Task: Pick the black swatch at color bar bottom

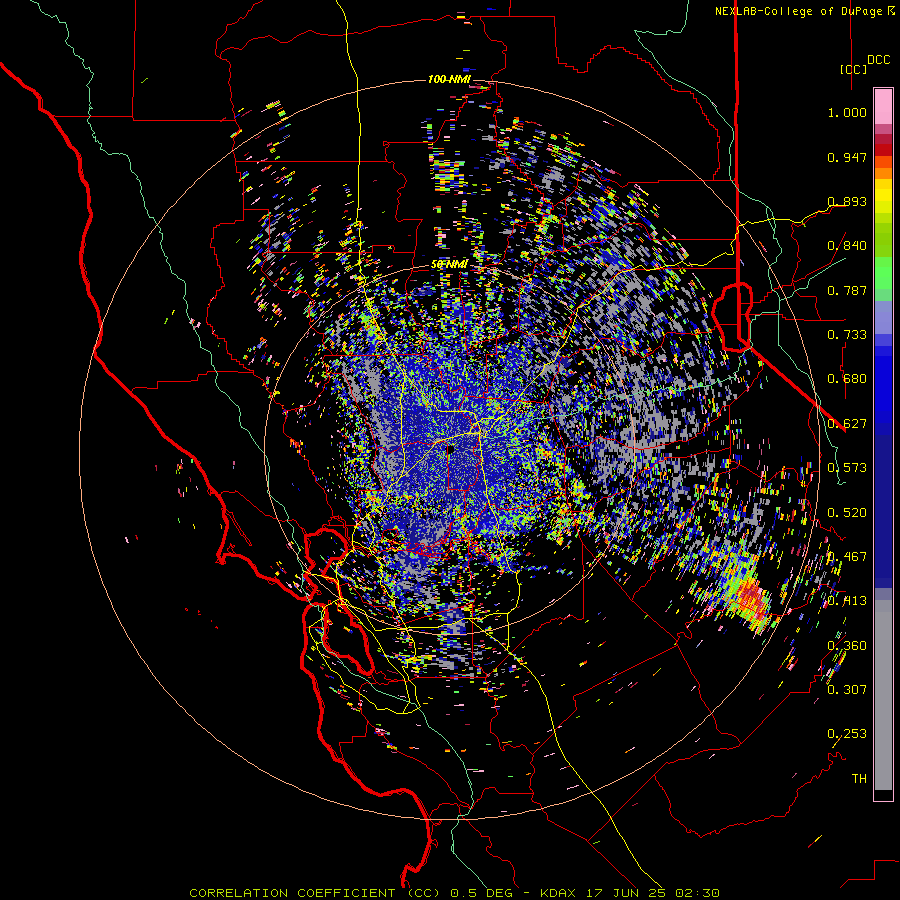Action: tap(883, 795)
